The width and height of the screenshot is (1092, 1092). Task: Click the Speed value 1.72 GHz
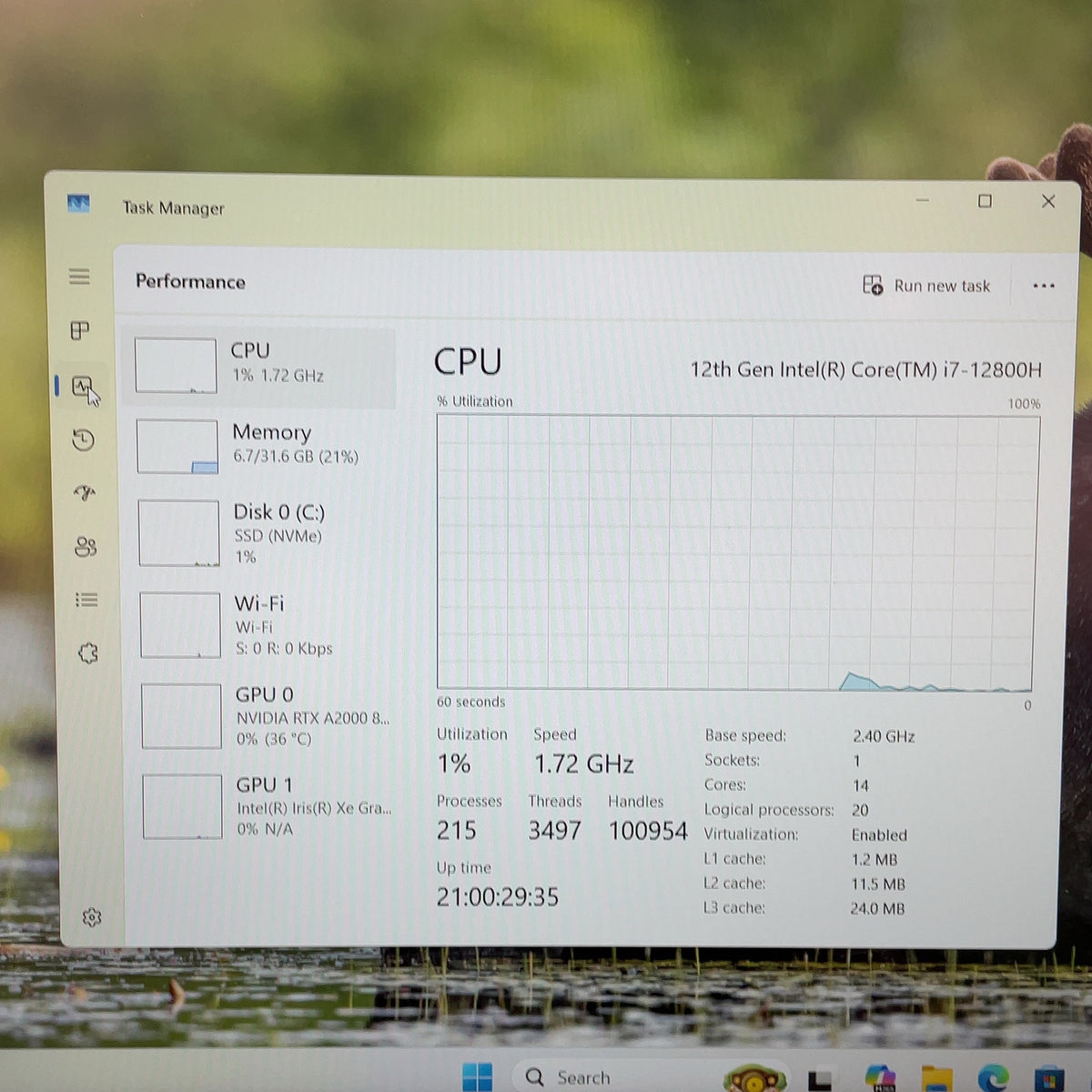583,763
